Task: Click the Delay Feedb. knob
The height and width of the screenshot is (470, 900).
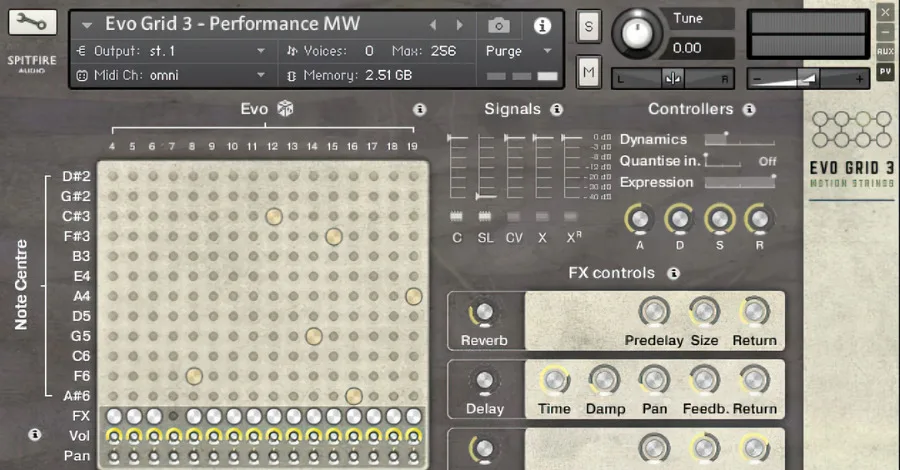Action: coord(704,380)
